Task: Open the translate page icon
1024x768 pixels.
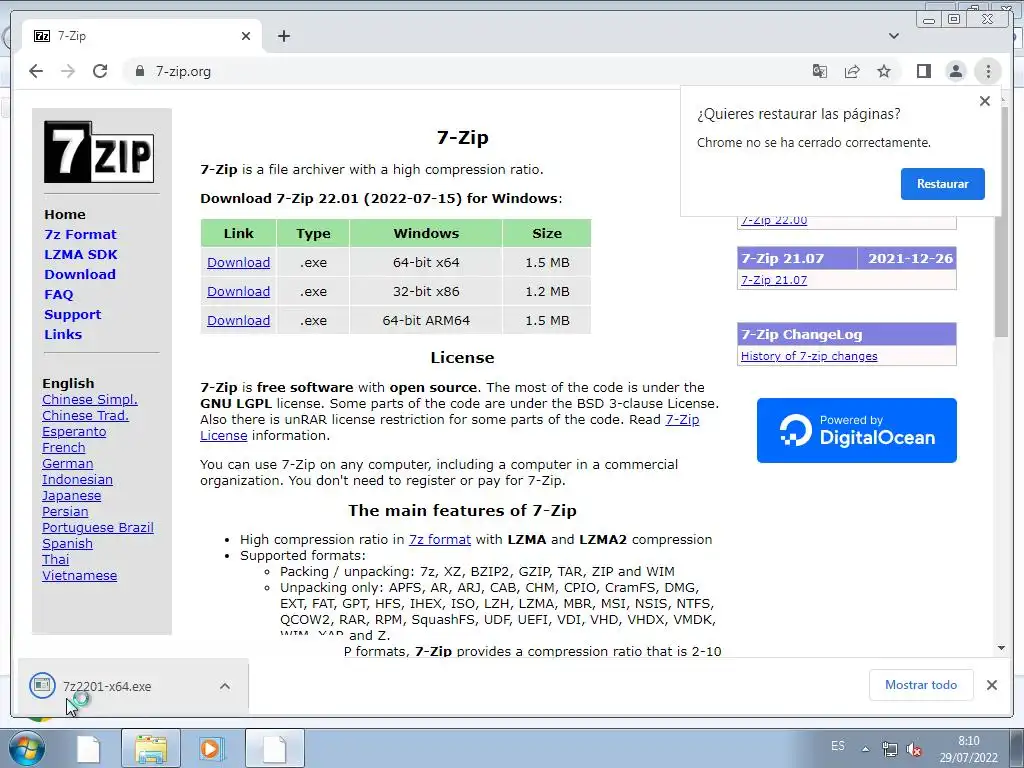Action: point(820,71)
